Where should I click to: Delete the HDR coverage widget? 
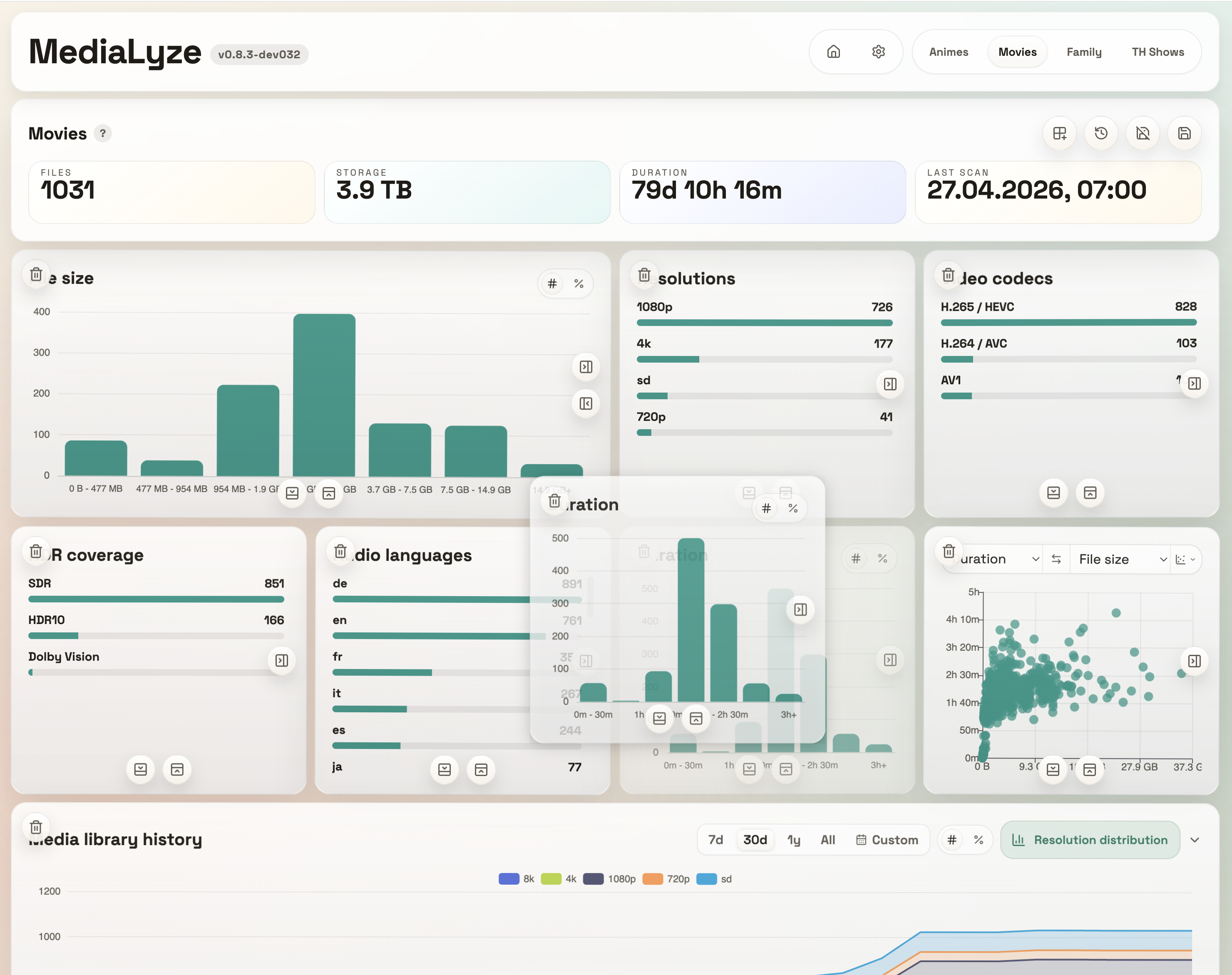36,552
